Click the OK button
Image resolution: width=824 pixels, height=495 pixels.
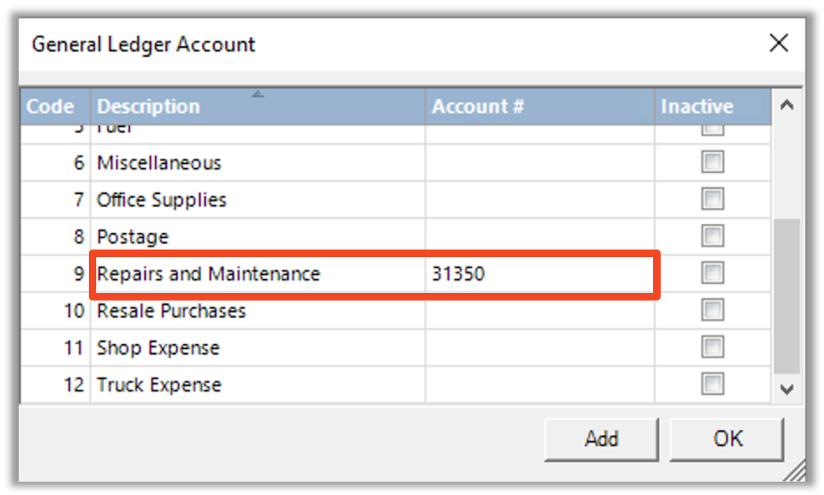727,439
